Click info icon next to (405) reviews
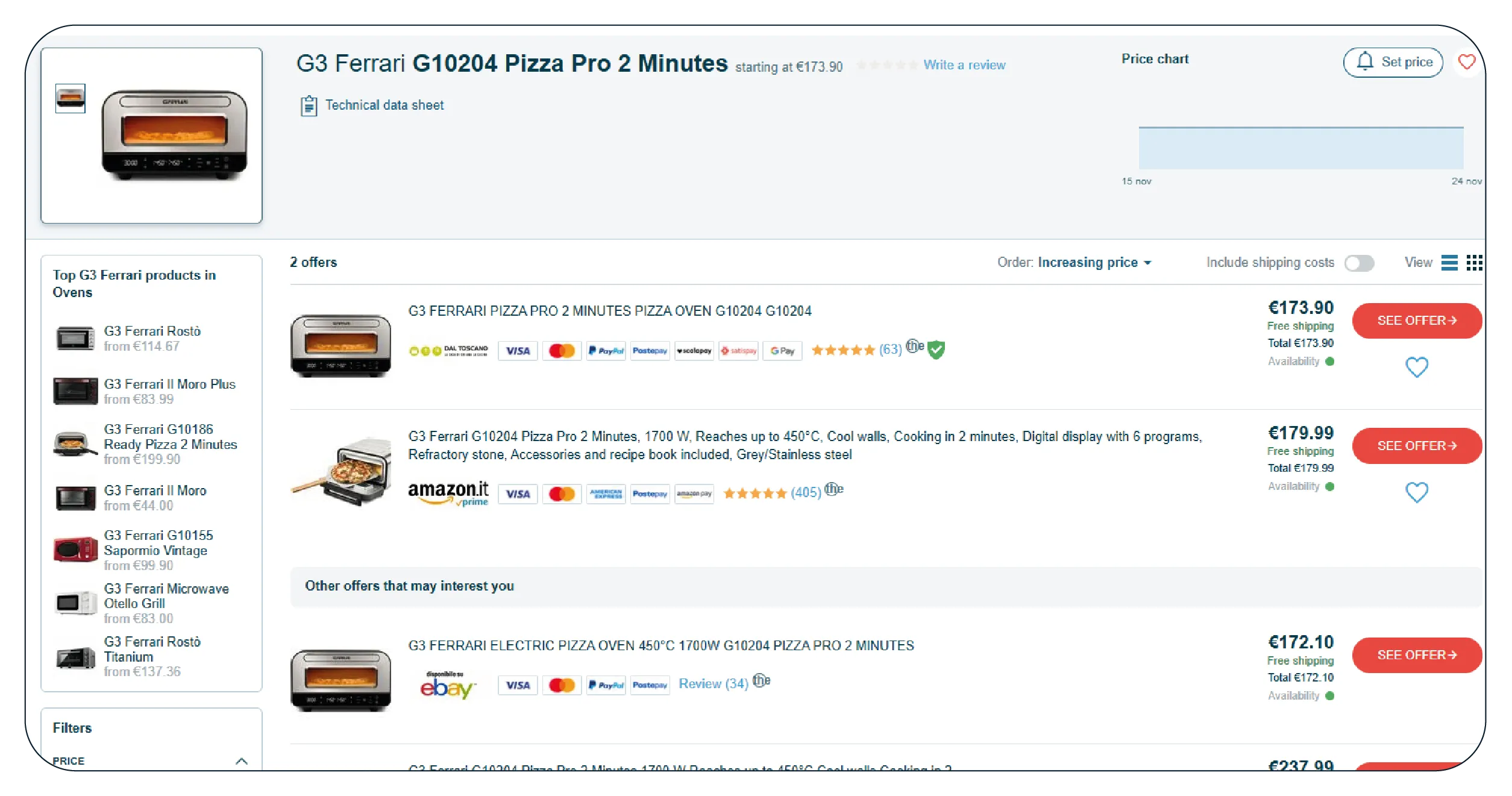The width and height of the screenshot is (1512, 796). tap(833, 489)
